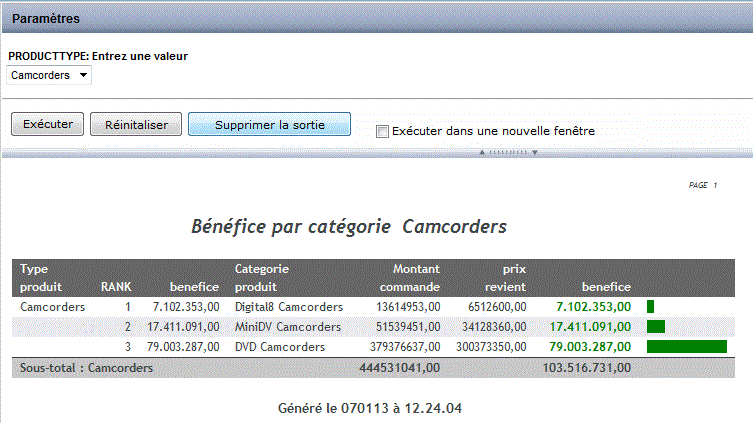Image resolution: width=753 pixels, height=423 pixels.
Task: Click the Réinitialiser button
Action: coord(135,124)
